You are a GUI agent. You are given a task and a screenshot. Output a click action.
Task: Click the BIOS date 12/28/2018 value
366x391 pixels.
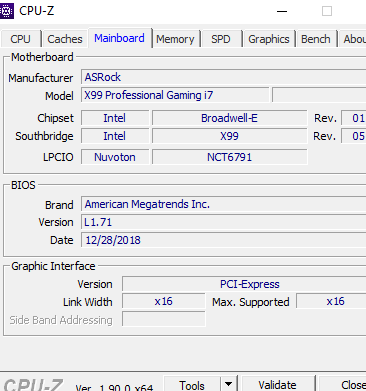[223, 240]
